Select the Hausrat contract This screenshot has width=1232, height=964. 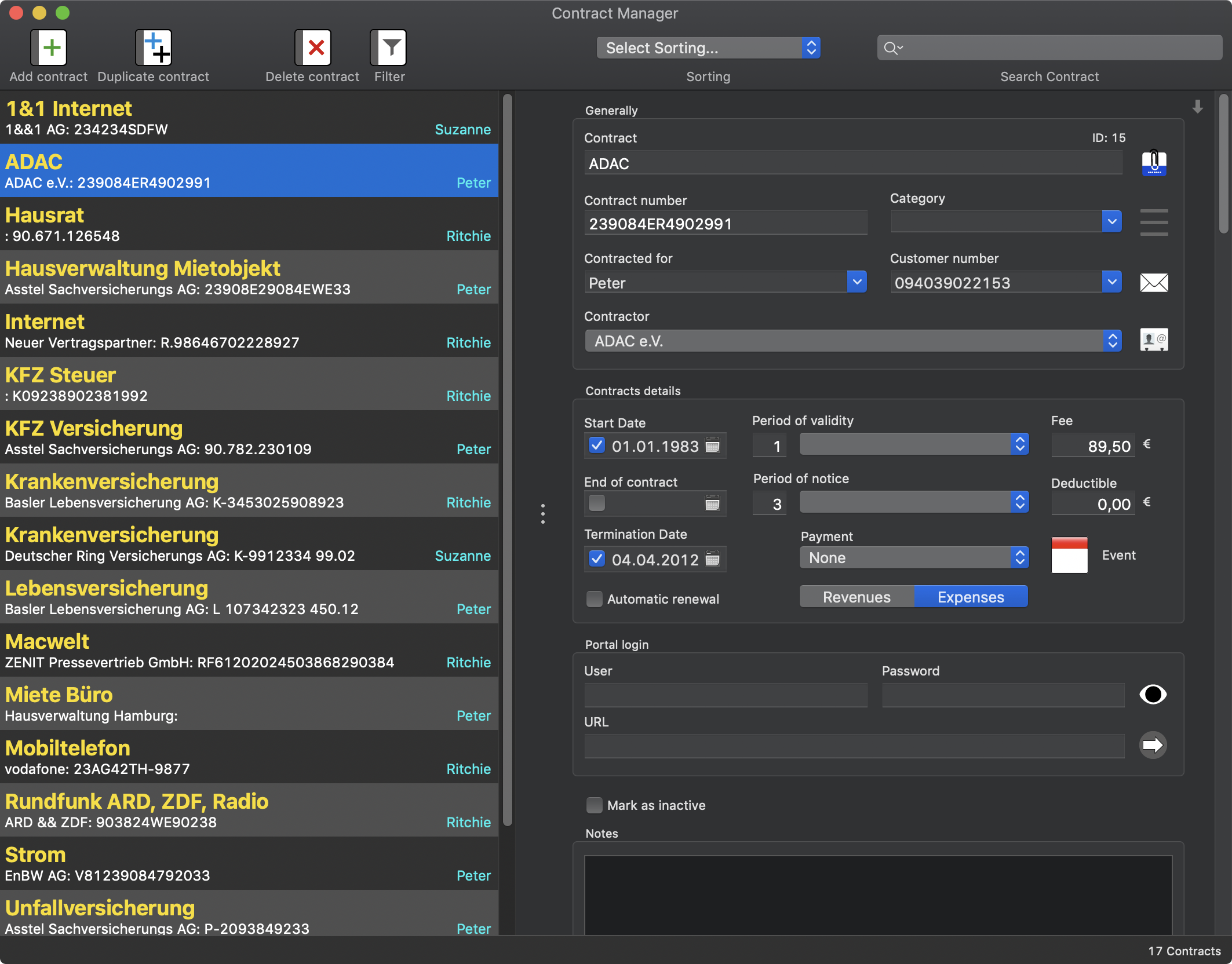point(249,224)
